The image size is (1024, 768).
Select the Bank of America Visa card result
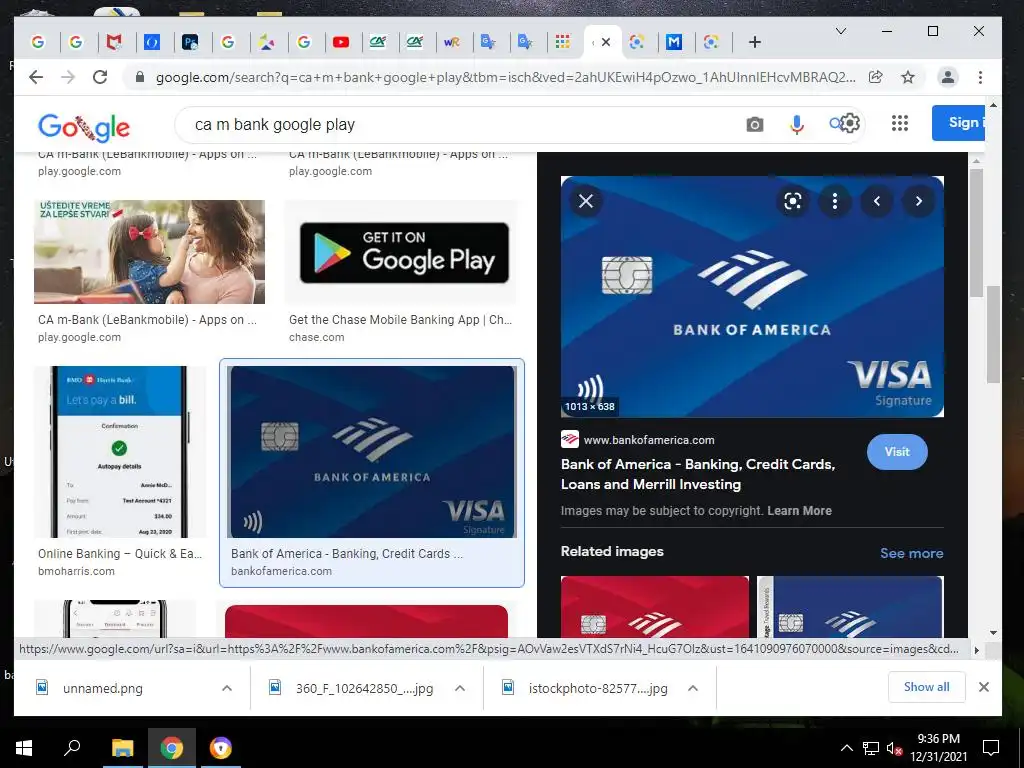(x=372, y=452)
